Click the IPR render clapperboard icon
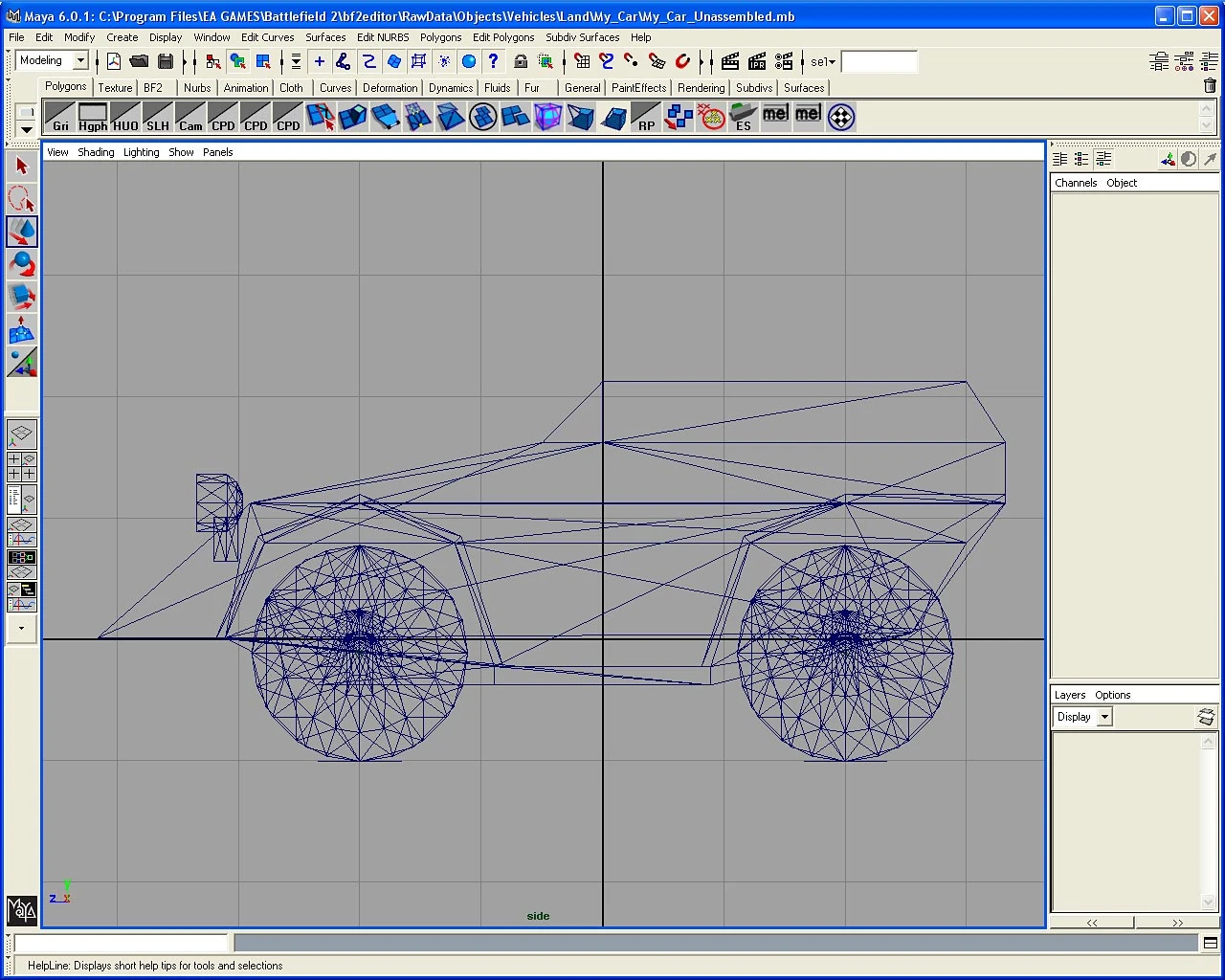 [757, 62]
